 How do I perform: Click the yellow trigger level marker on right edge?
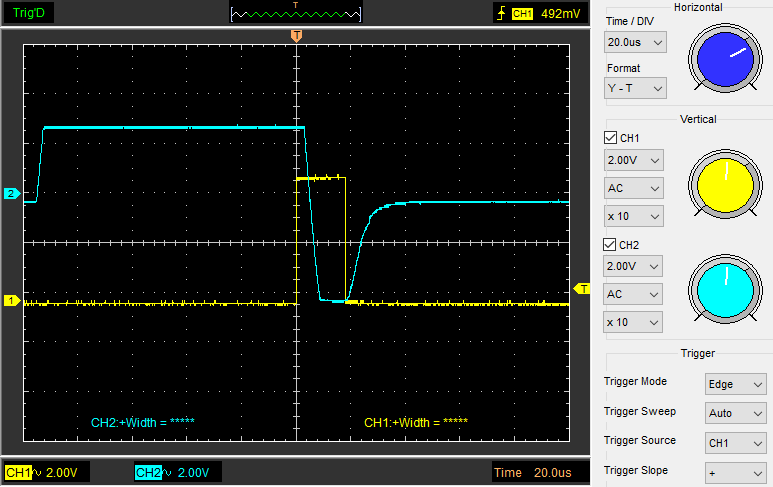[x=582, y=288]
